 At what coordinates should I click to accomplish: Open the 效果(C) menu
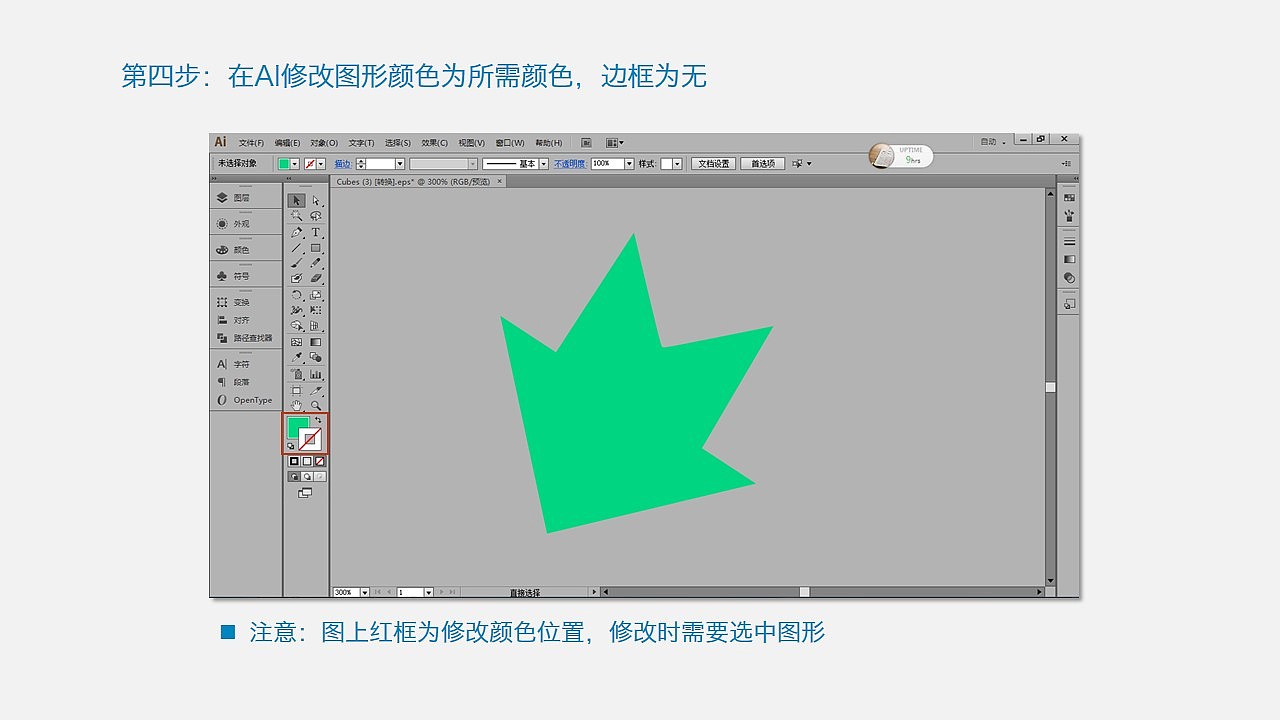pos(435,143)
